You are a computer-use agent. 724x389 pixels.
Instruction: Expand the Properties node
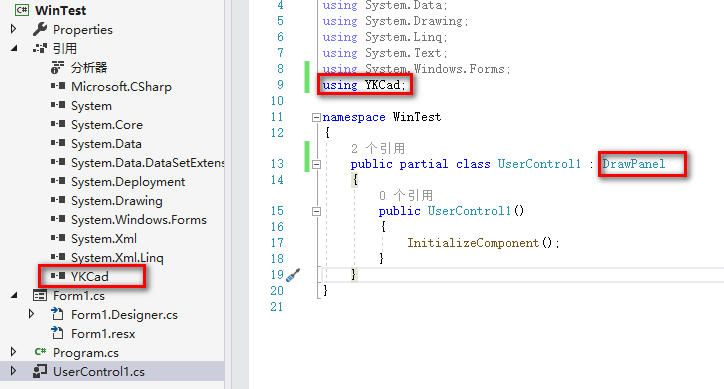coord(13,29)
